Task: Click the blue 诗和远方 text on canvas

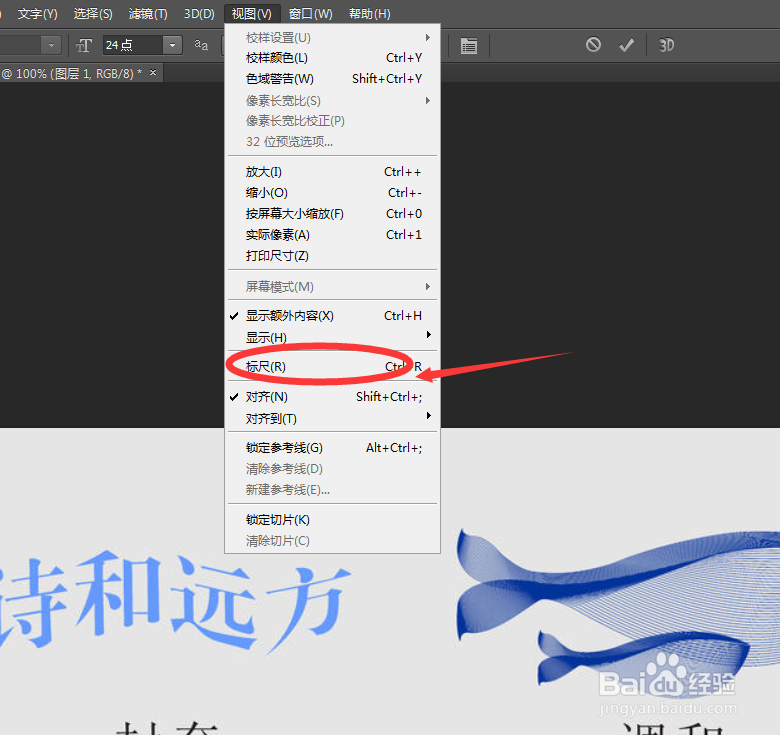Action: (x=174, y=602)
